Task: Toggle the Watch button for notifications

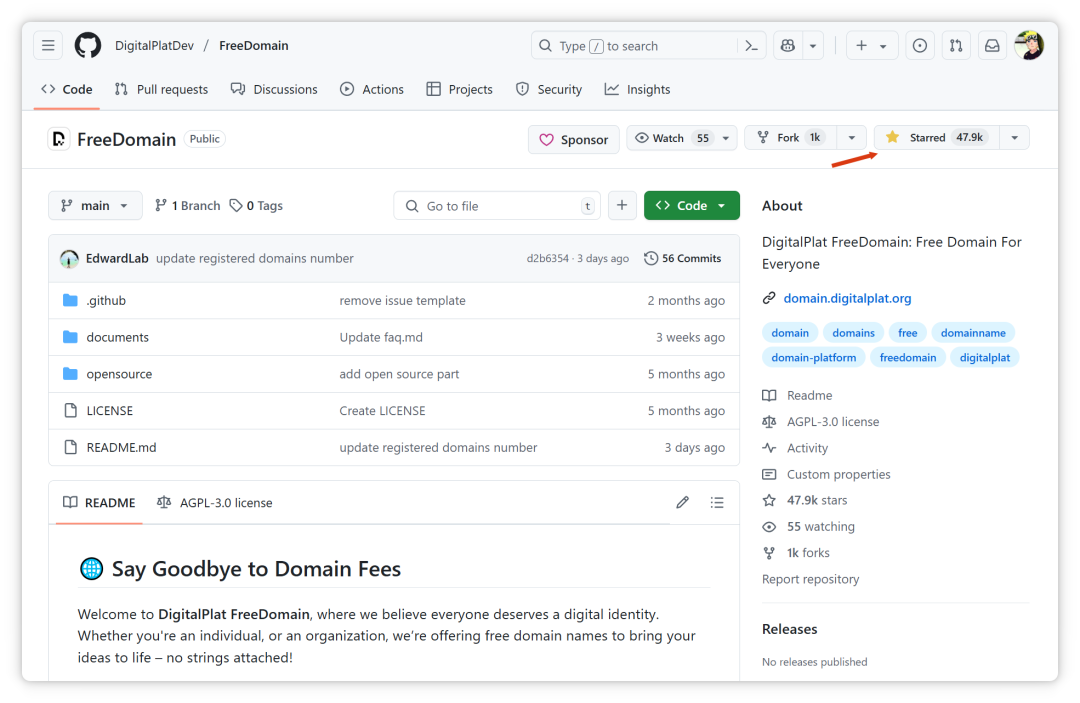Action: (x=670, y=138)
